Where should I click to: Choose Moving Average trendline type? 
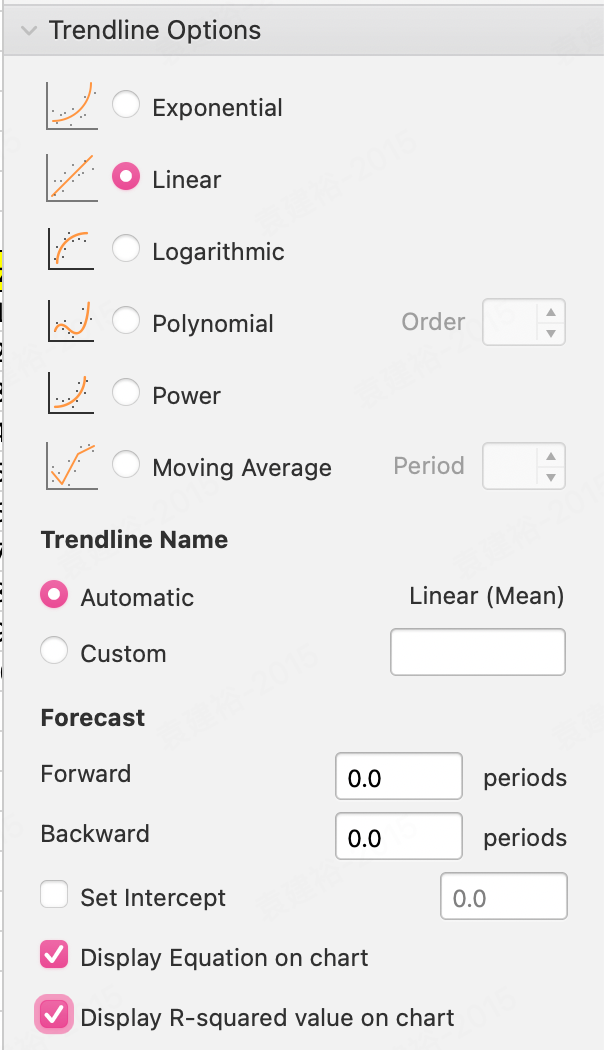coord(126,465)
